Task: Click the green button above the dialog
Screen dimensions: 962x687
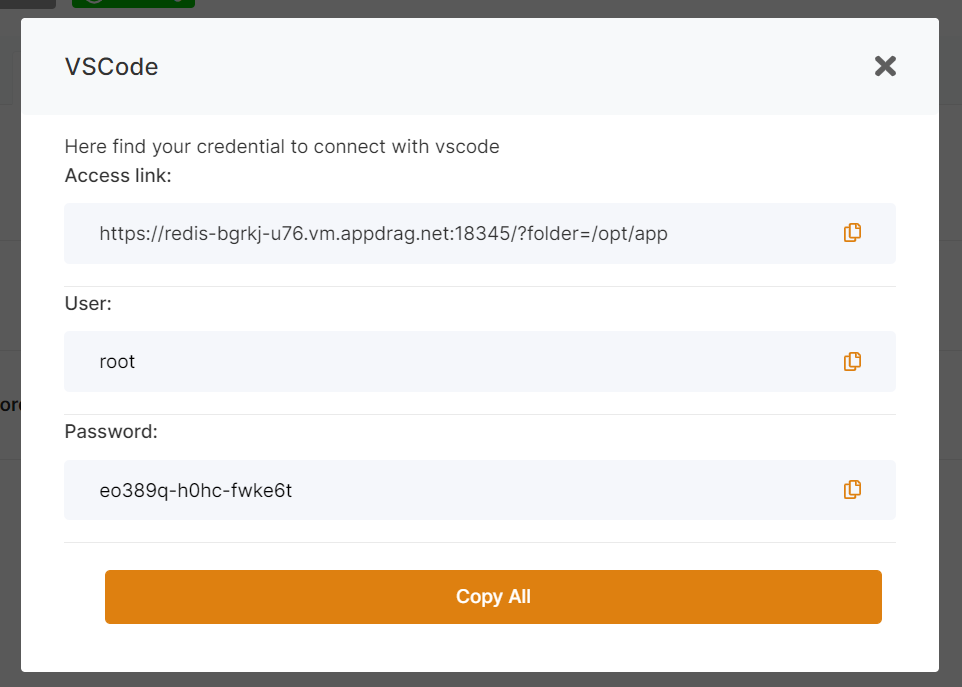Action: tap(133, 5)
